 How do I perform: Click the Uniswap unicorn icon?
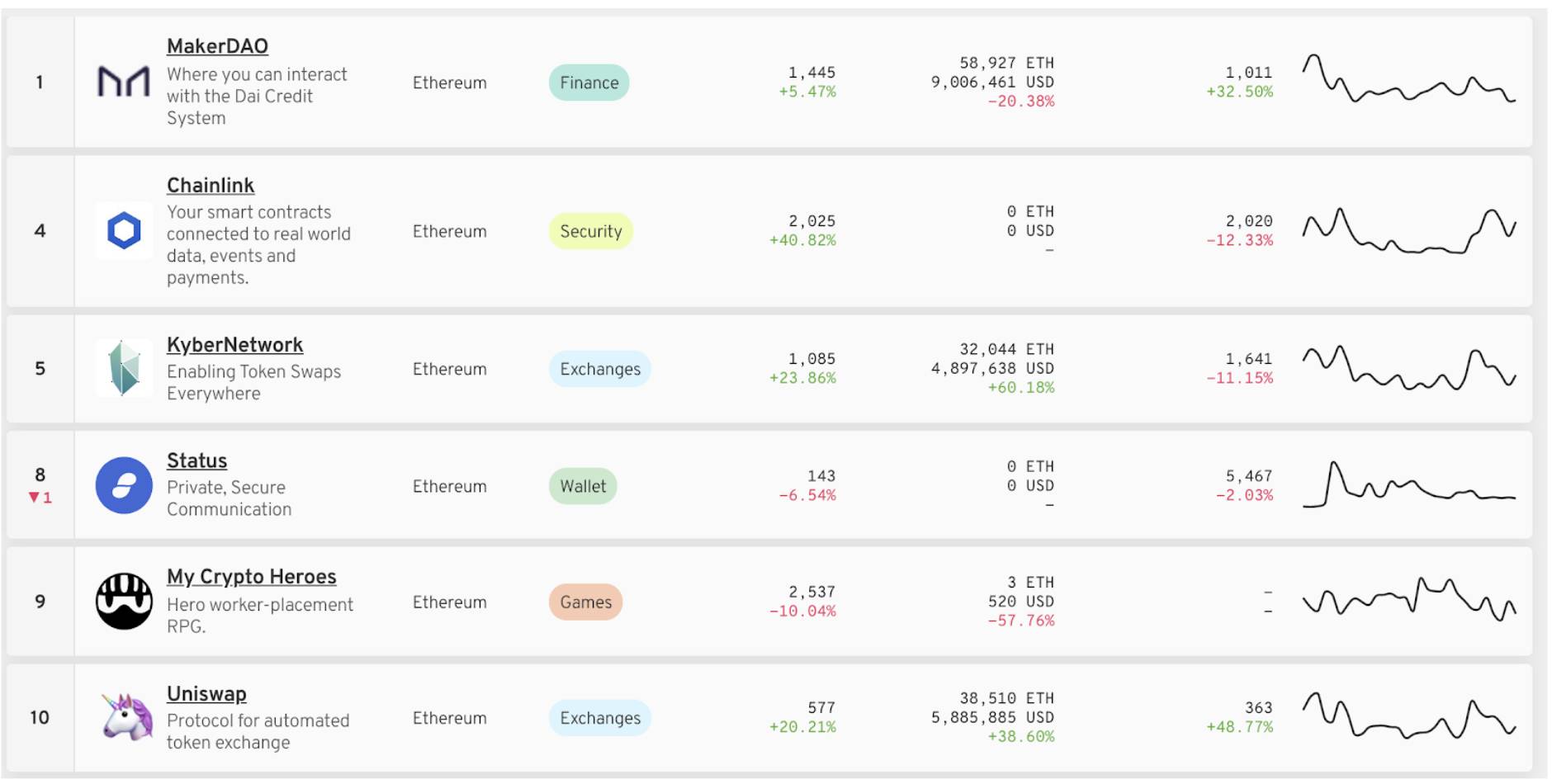pos(126,716)
